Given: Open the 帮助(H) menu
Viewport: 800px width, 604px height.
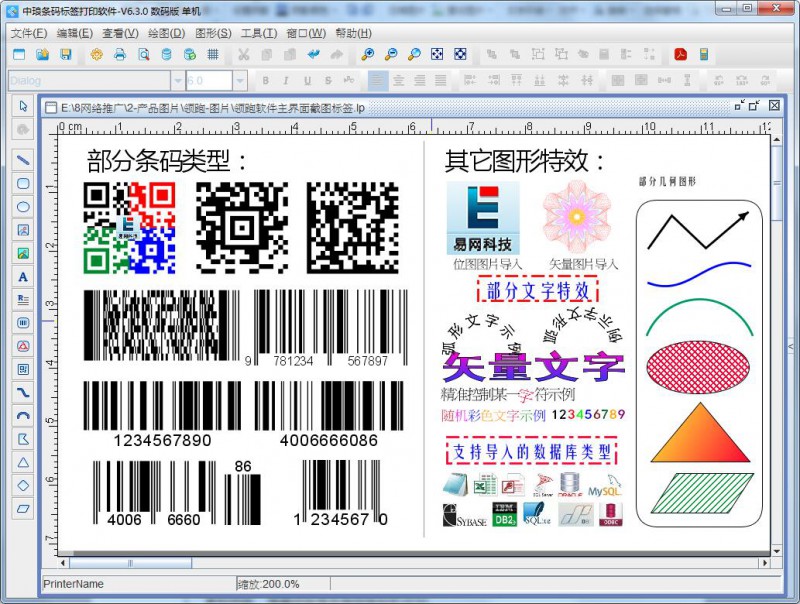Looking at the screenshot, I should pos(354,33).
